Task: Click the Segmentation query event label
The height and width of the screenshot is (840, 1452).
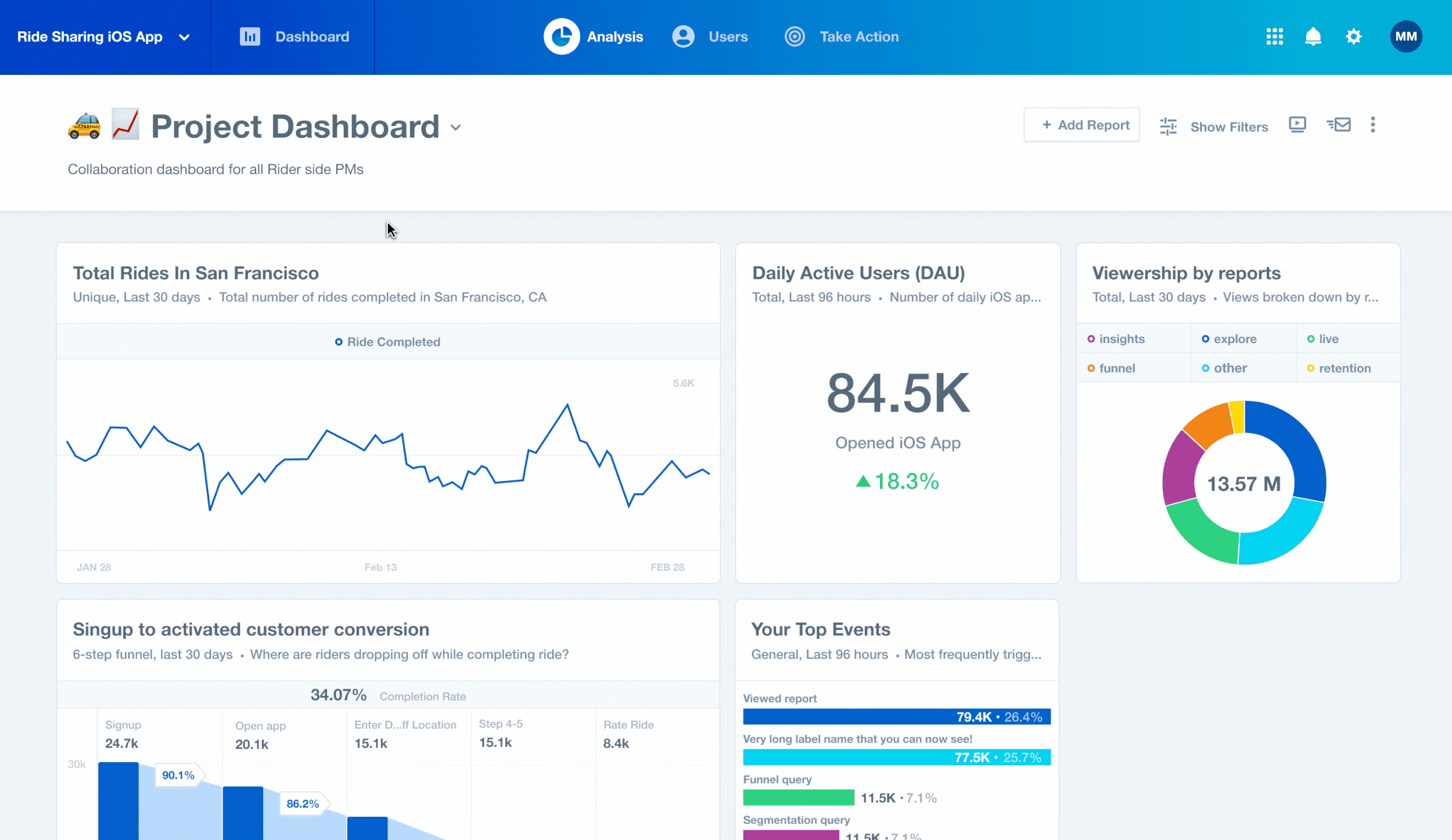Action: [x=796, y=820]
